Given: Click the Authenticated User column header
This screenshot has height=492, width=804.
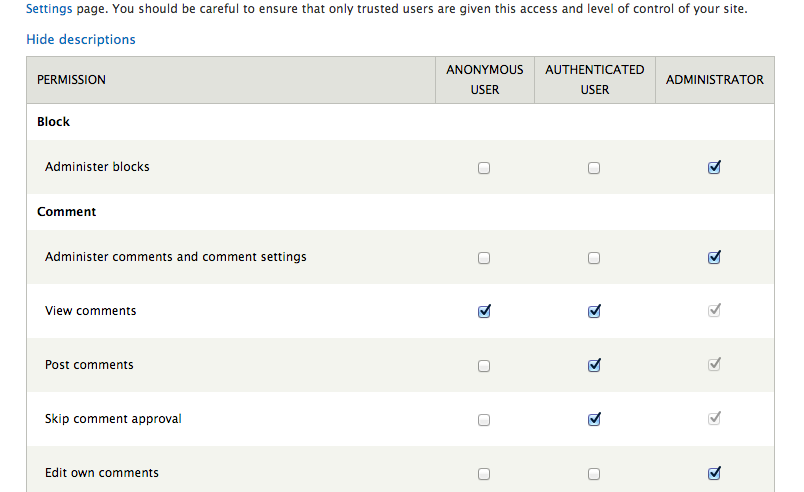Looking at the screenshot, I should (x=594, y=80).
